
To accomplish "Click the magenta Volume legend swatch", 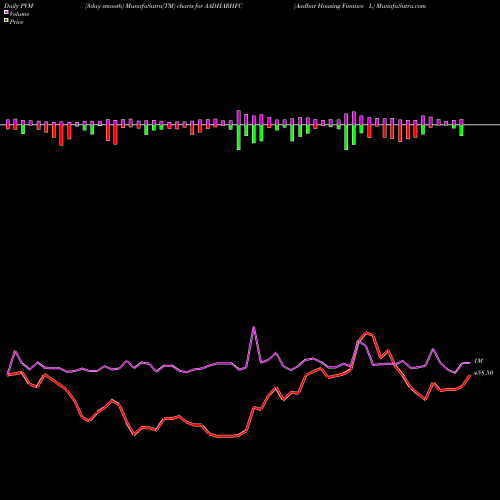I will [x=6, y=13].
